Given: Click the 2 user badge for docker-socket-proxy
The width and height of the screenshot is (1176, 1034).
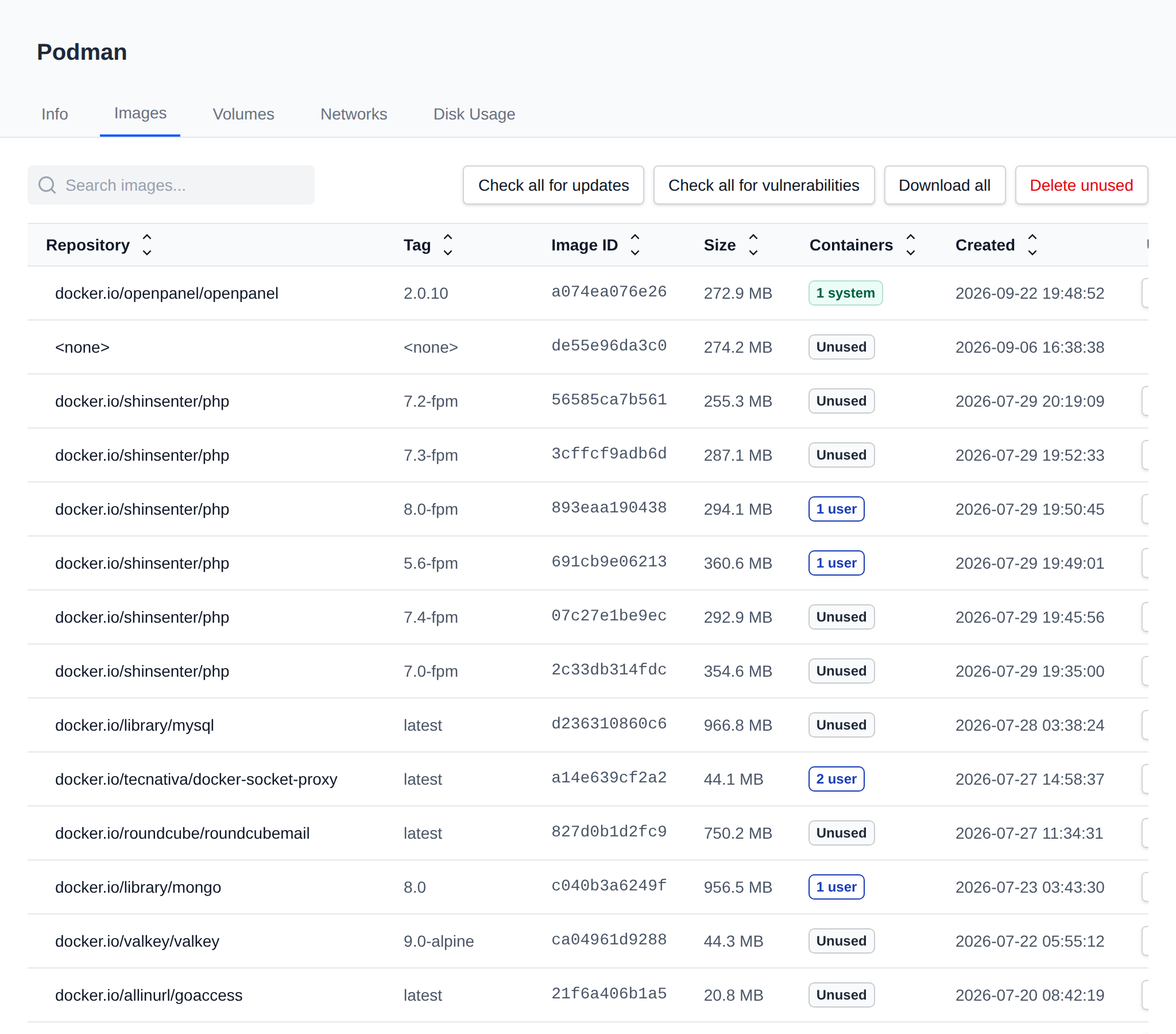Looking at the screenshot, I should pyautogui.click(x=836, y=779).
